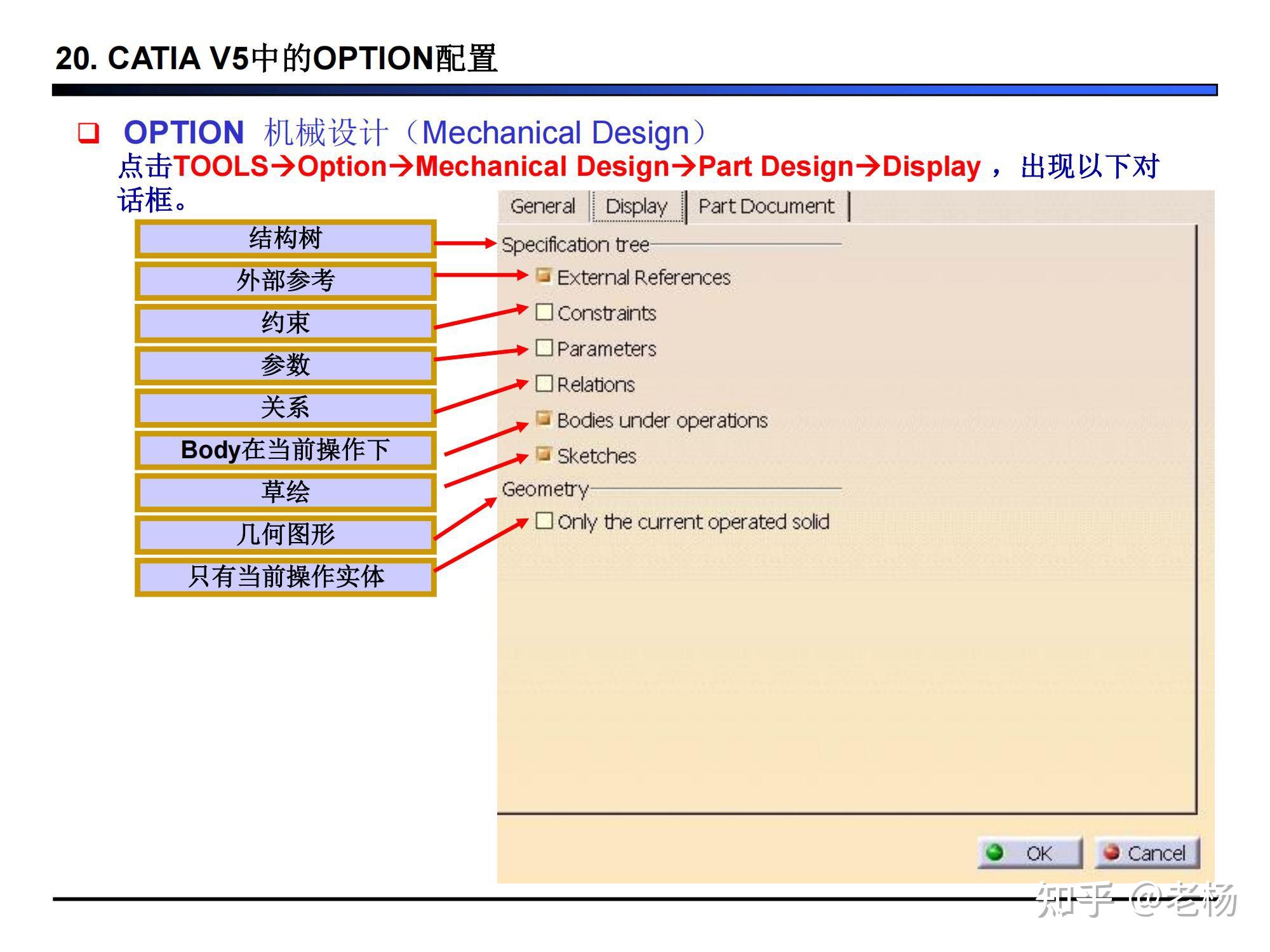The width and height of the screenshot is (1270, 952).
Task: Confirm settings with the OK button
Action: pyautogui.click(x=1029, y=853)
